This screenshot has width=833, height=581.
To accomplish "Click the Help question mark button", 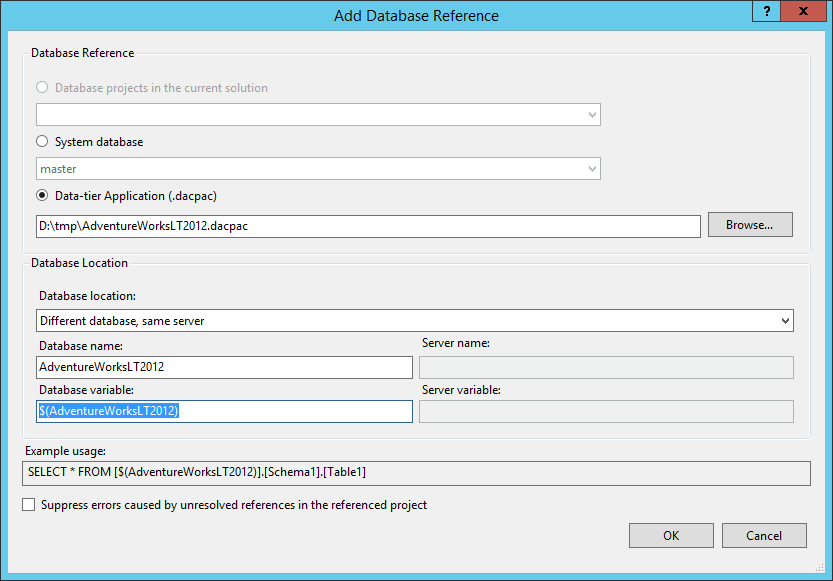I will [x=766, y=11].
